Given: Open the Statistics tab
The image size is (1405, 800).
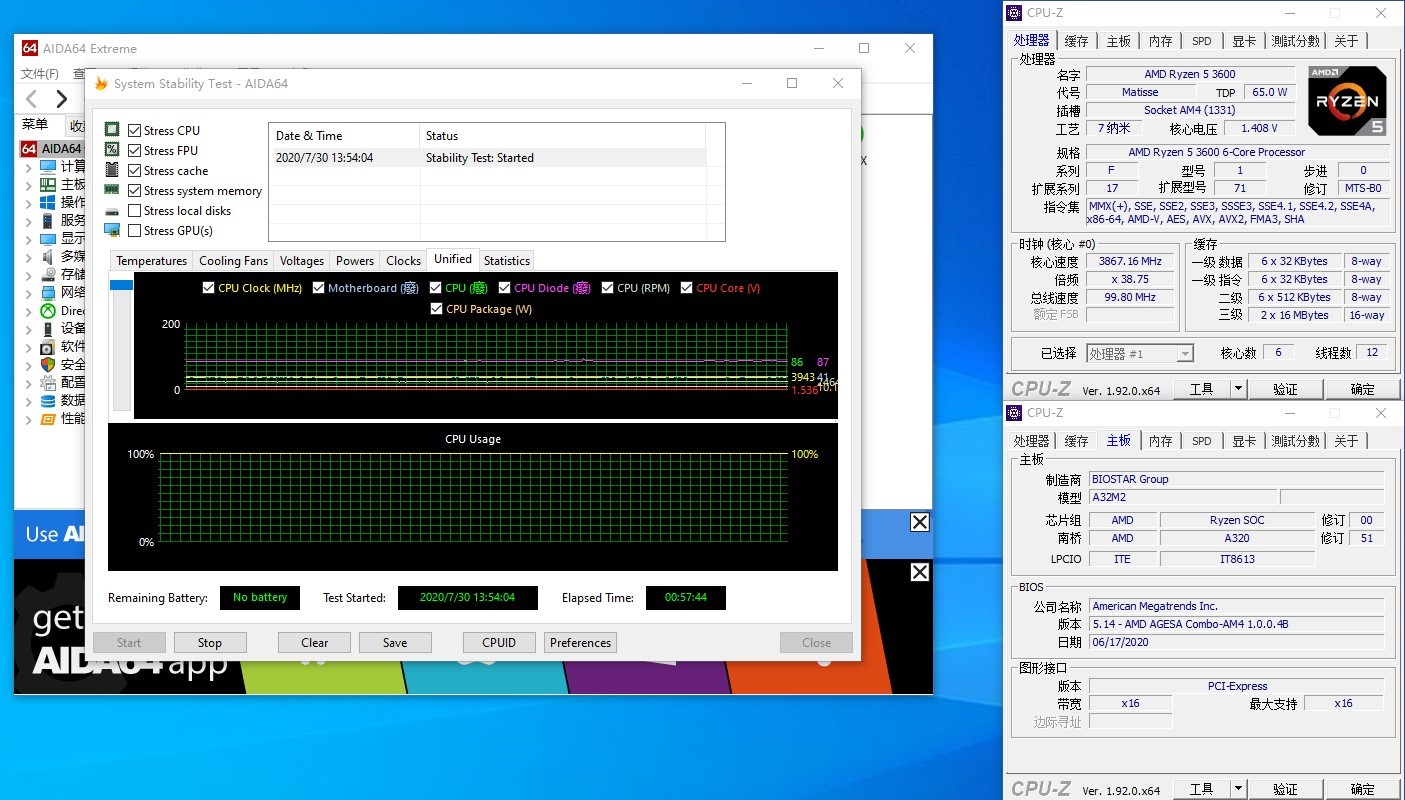Looking at the screenshot, I should [x=506, y=261].
